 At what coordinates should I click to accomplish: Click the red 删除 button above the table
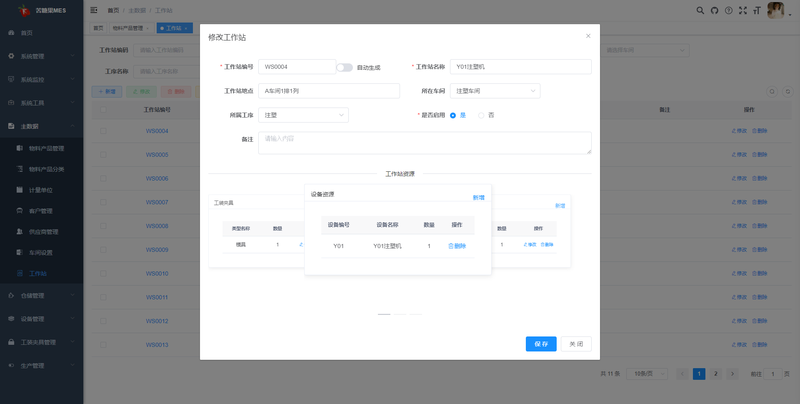176,92
